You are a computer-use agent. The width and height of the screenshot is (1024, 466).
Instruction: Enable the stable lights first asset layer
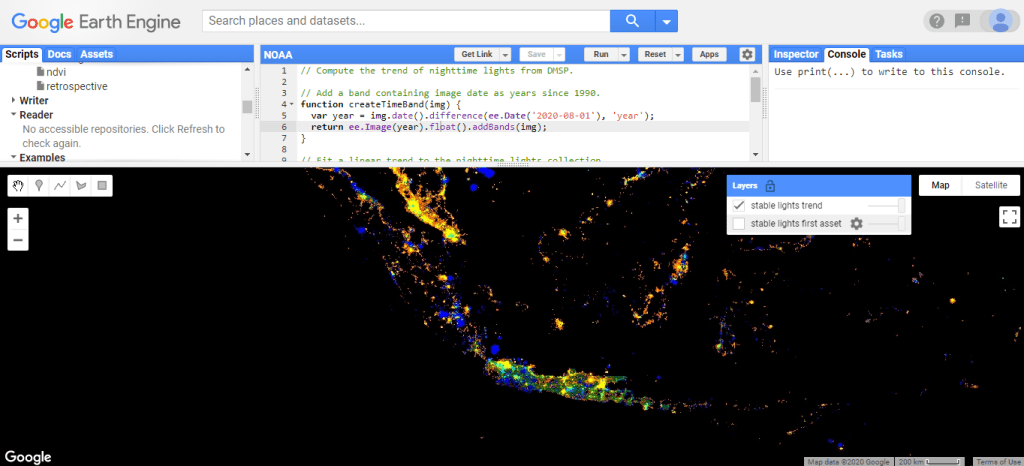tap(739, 224)
